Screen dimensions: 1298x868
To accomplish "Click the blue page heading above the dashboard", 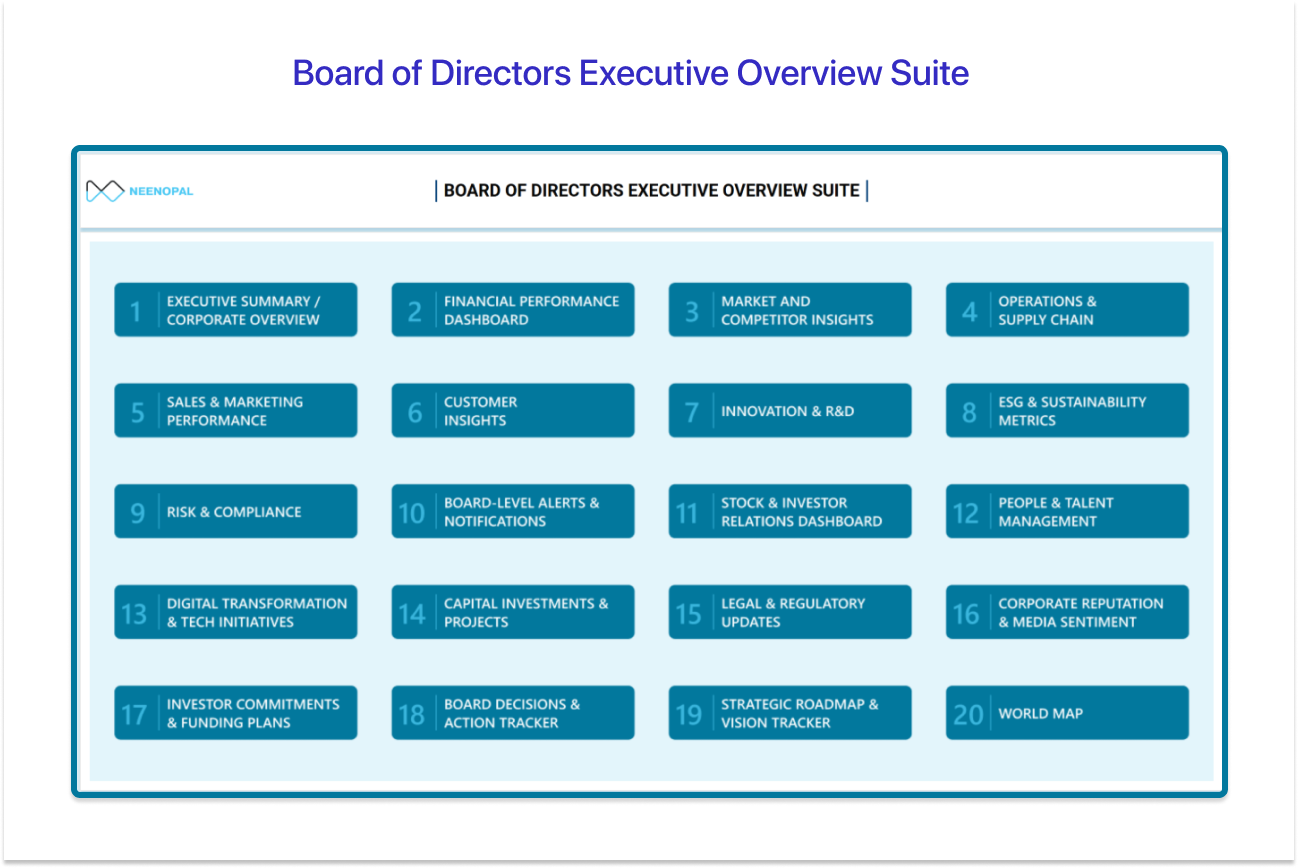I will [x=631, y=73].
